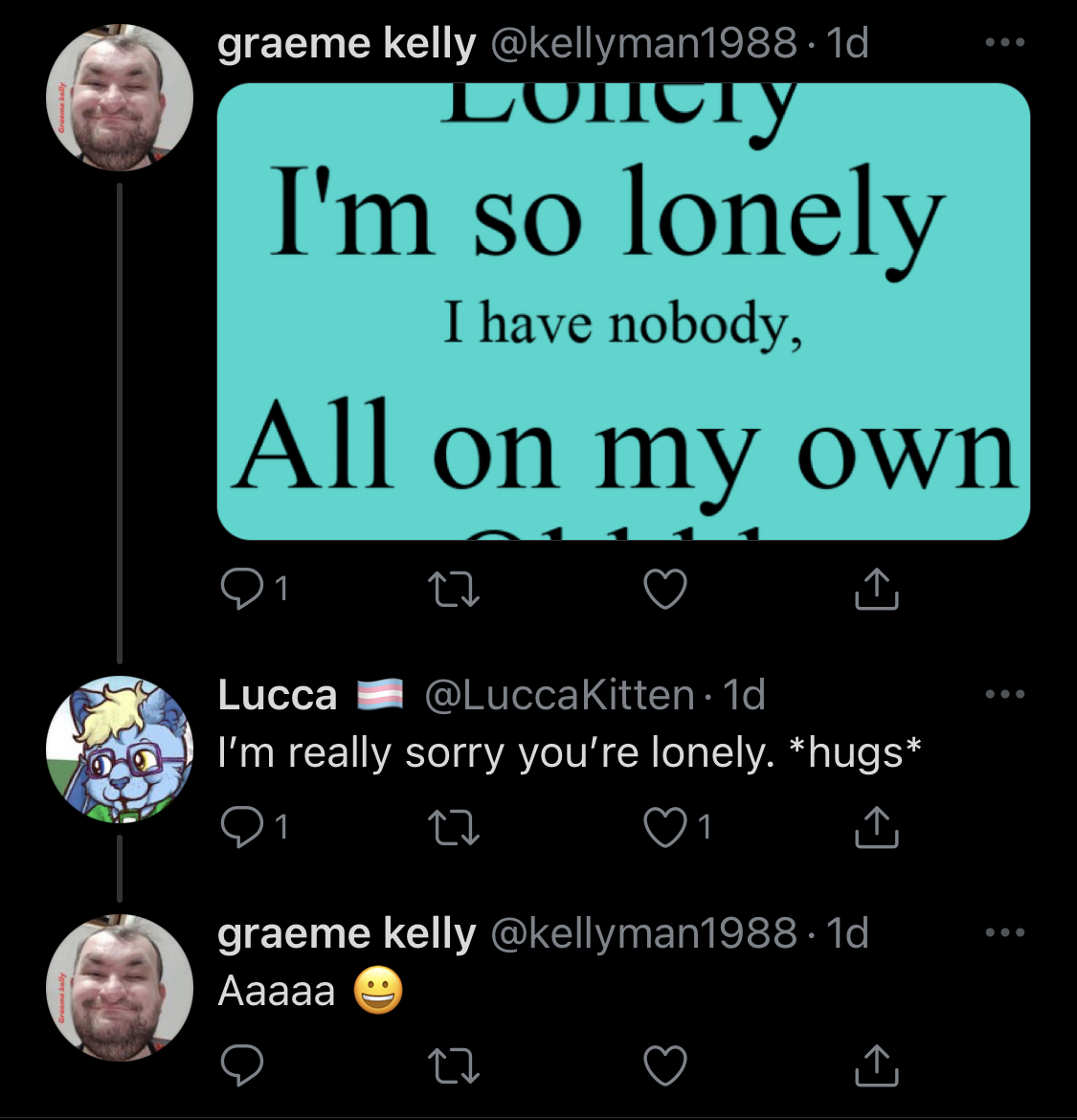Reply to the top graeme kelly tweet

[x=241, y=590]
